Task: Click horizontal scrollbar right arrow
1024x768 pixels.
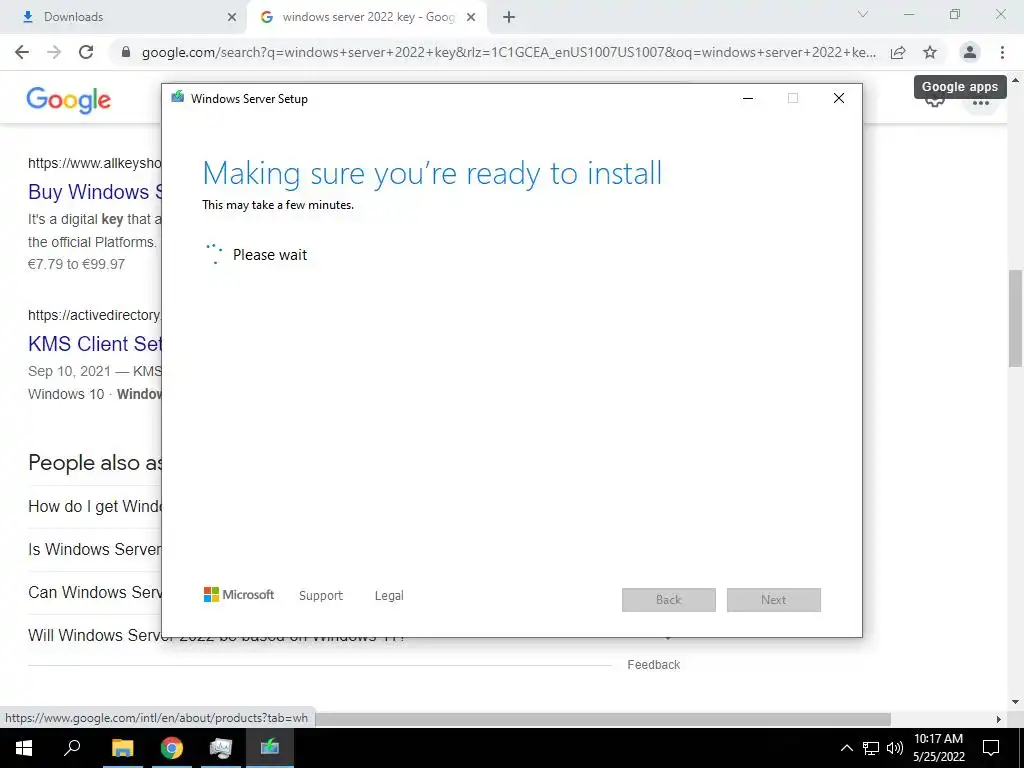Action: (x=999, y=720)
